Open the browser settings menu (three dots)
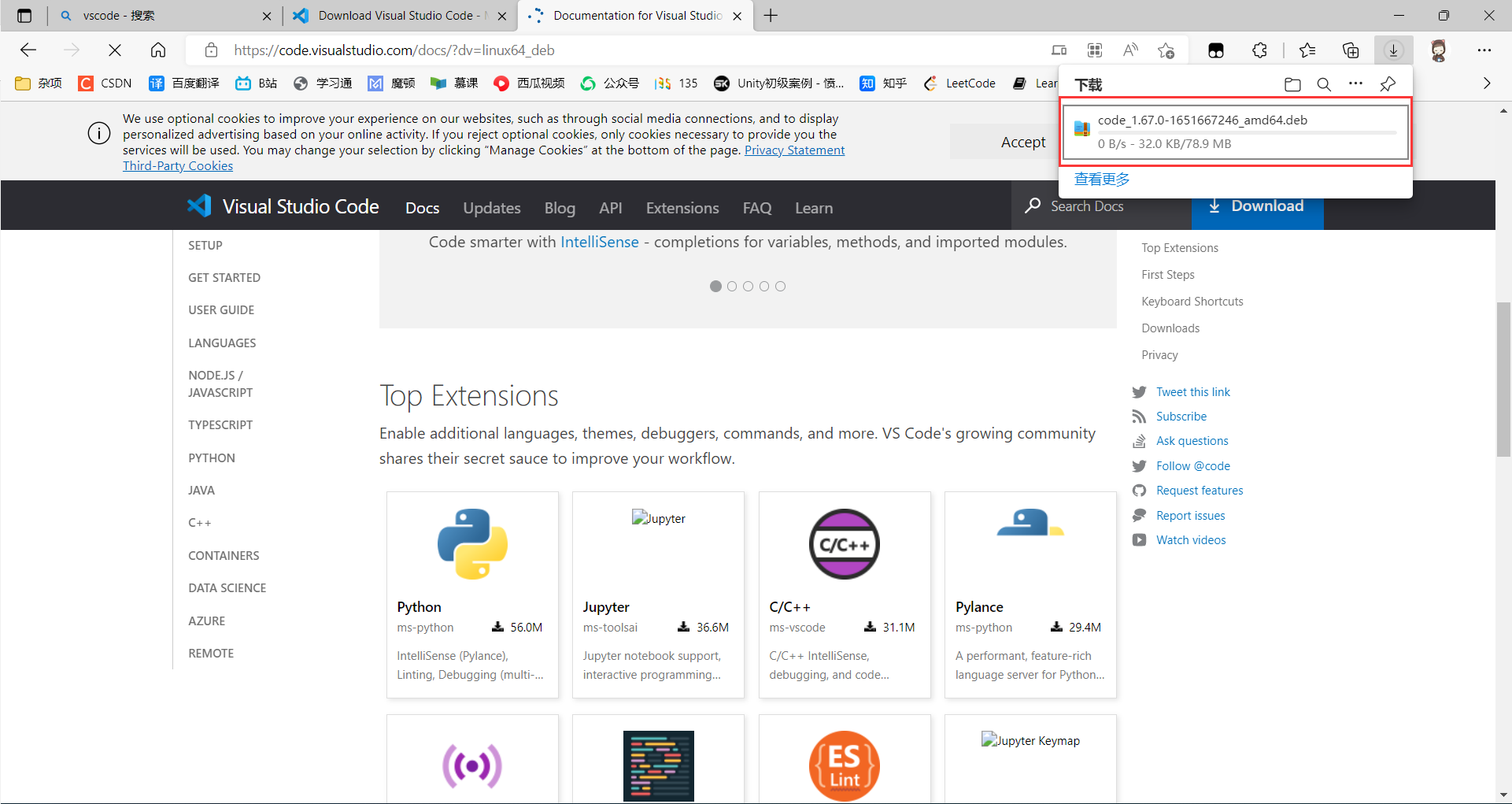Image resolution: width=1512 pixels, height=804 pixels. pyautogui.click(x=1484, y=50)
